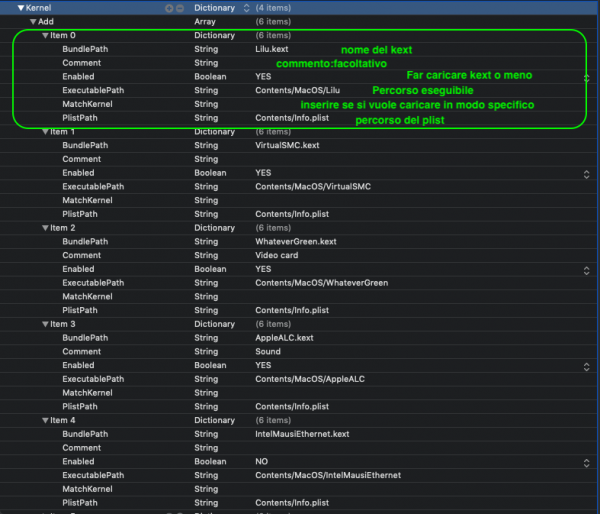The image size is (600, 514).
Task: Select the Add key row
Action: [46, 22]
